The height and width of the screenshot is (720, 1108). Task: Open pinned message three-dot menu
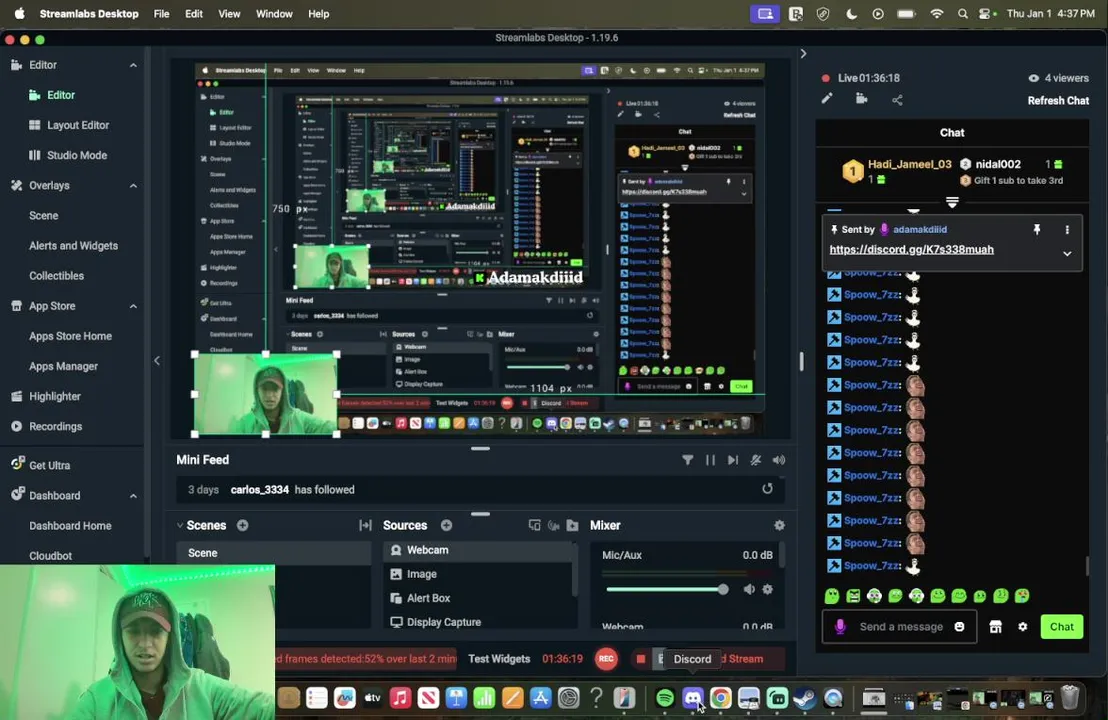(1067, 230)
